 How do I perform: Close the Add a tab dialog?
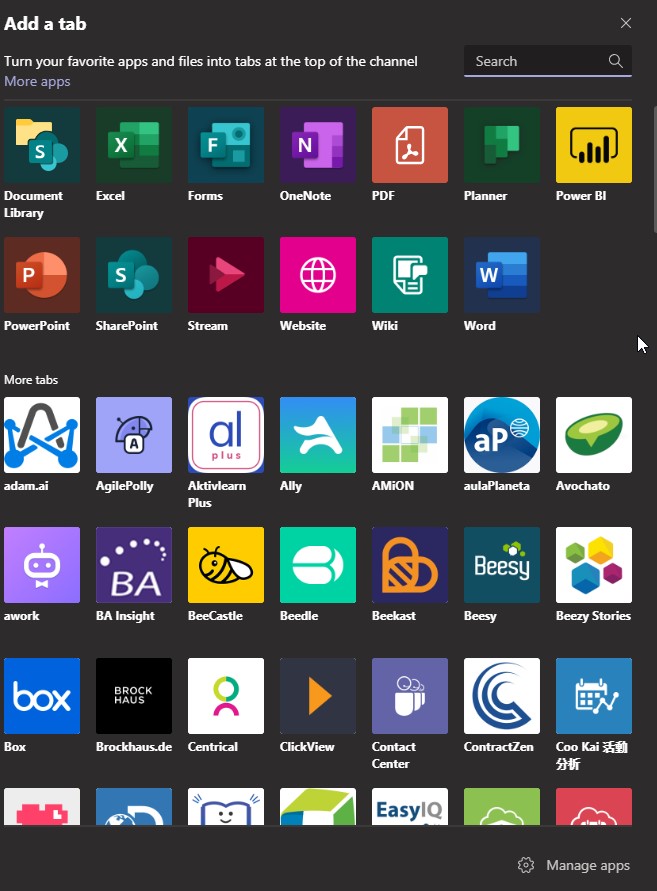pos(626,23)
